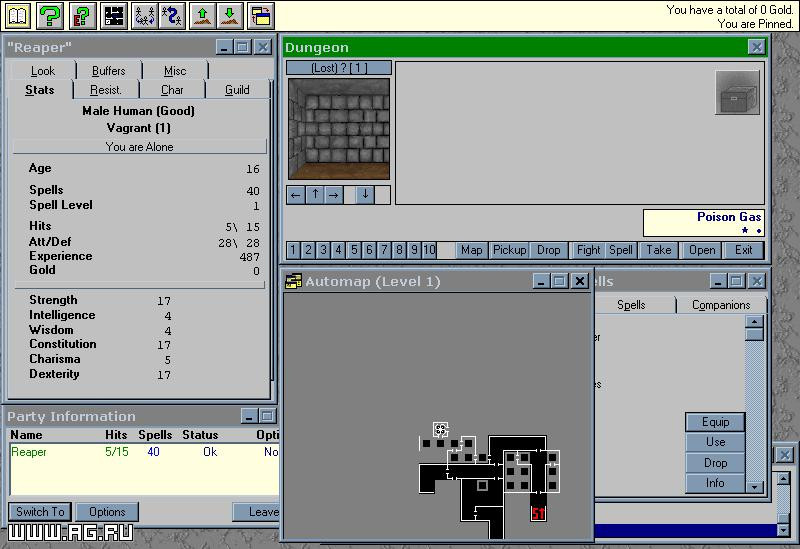Click the Info button

[715, 483]
